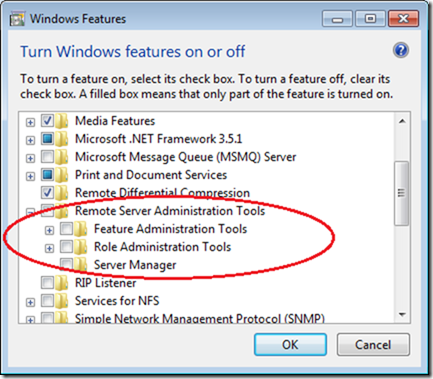Click the Cancel button

pyautogui.click(x=373, y=344)
